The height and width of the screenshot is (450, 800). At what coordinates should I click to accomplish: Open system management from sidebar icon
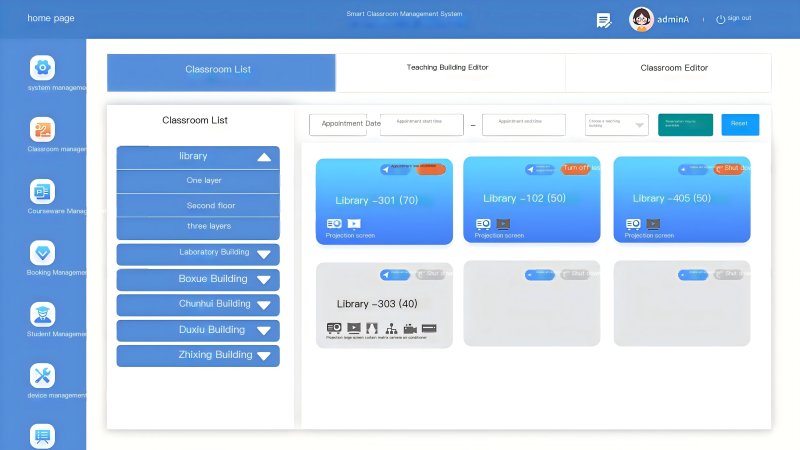coord(42,68)
